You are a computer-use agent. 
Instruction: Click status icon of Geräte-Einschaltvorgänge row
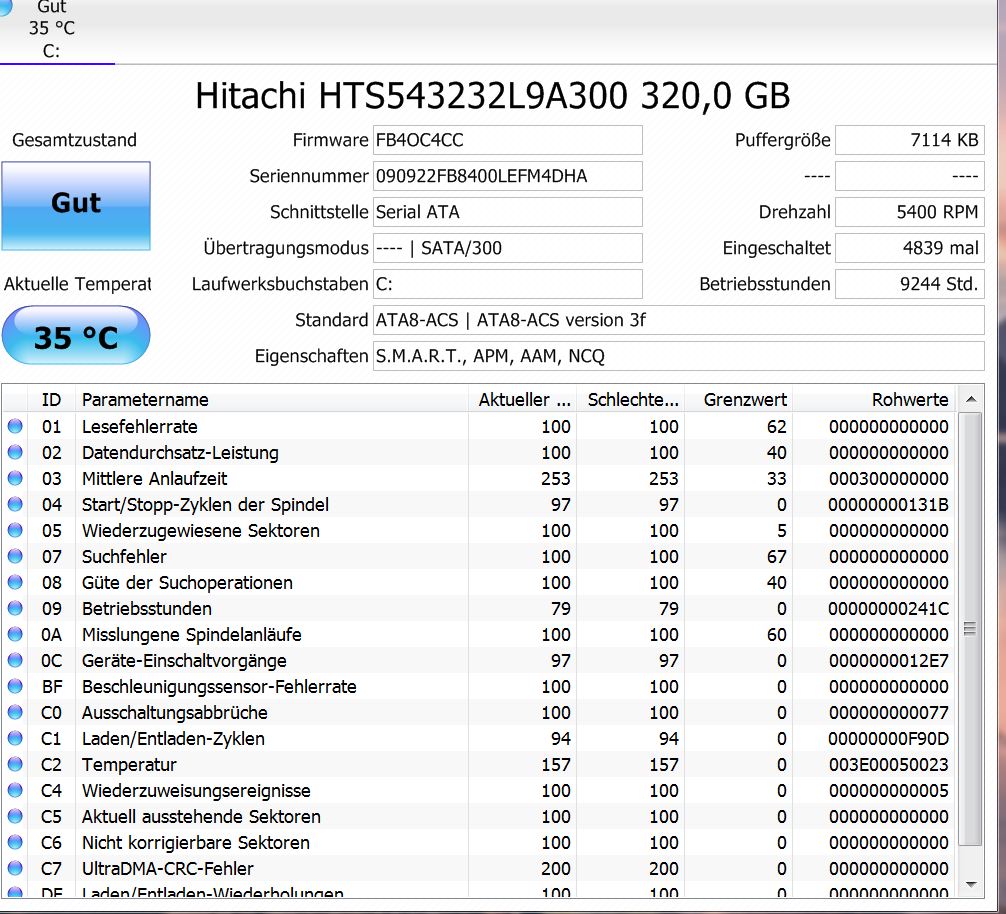pyautogui.click(x=15, y=660)
